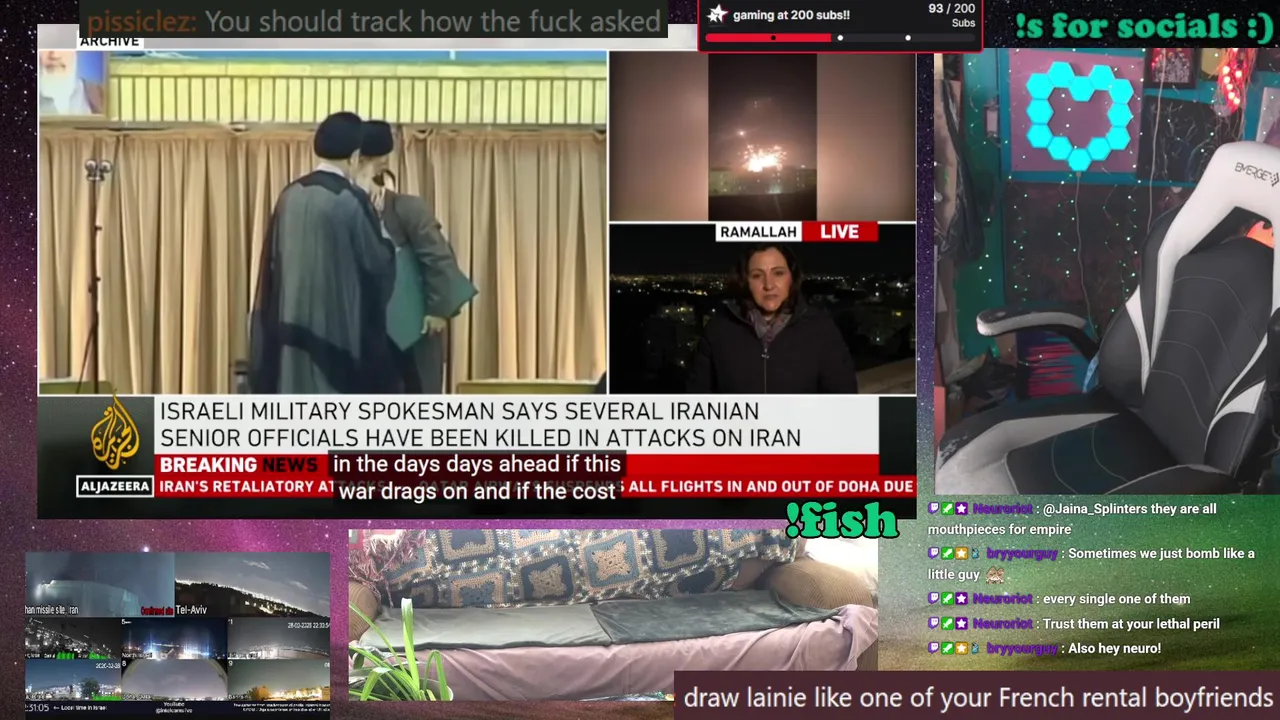The height and width of the screenshot is (720, 1280).
Task: Click the green '!fish' command text
Action: coord(842,520)
